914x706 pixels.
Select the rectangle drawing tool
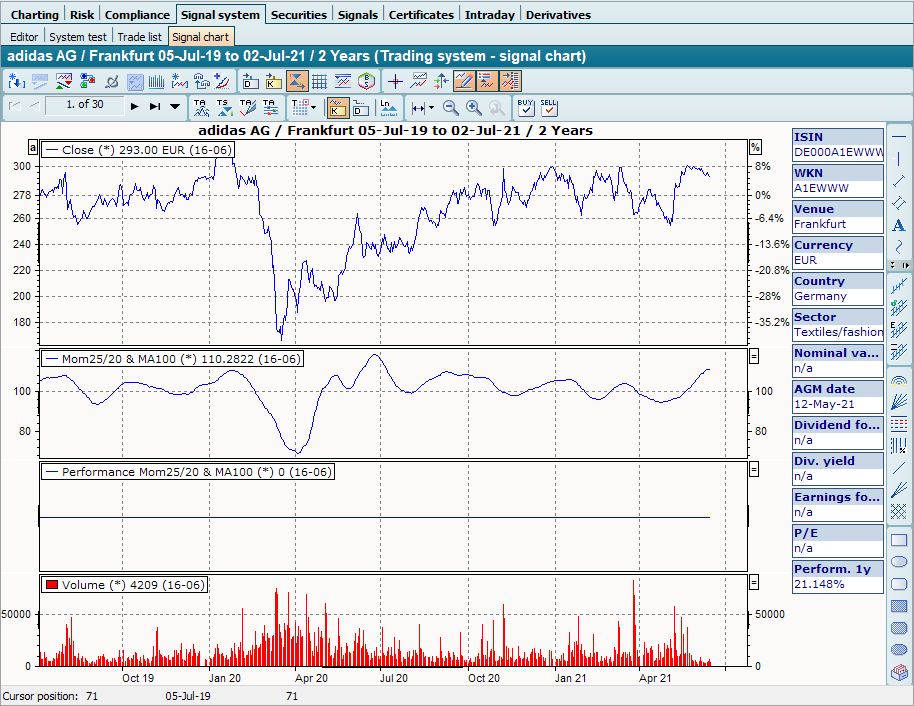pyautogui.click(x=898, y=541)
